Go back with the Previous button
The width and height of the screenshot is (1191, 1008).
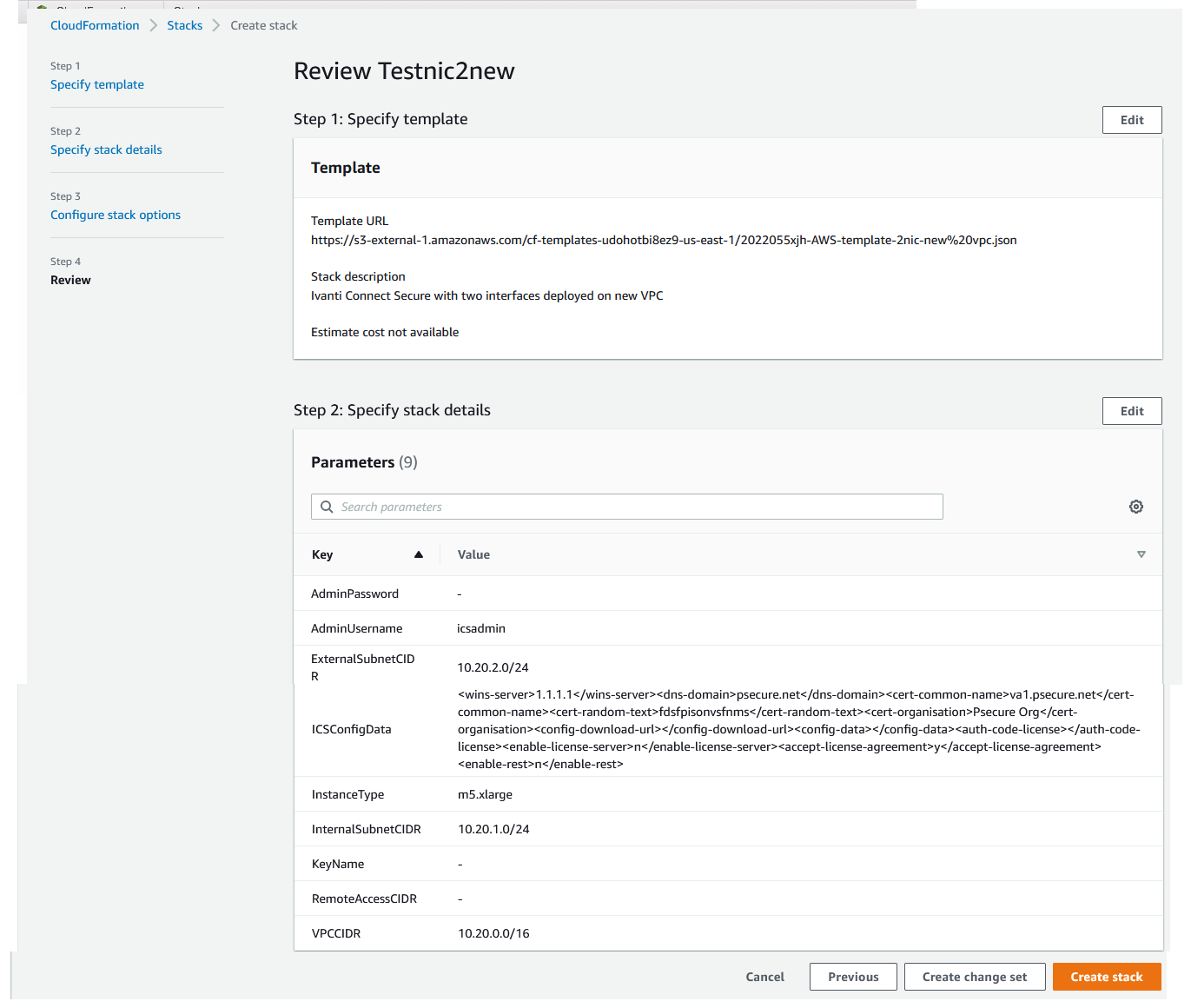click(853, 977)
